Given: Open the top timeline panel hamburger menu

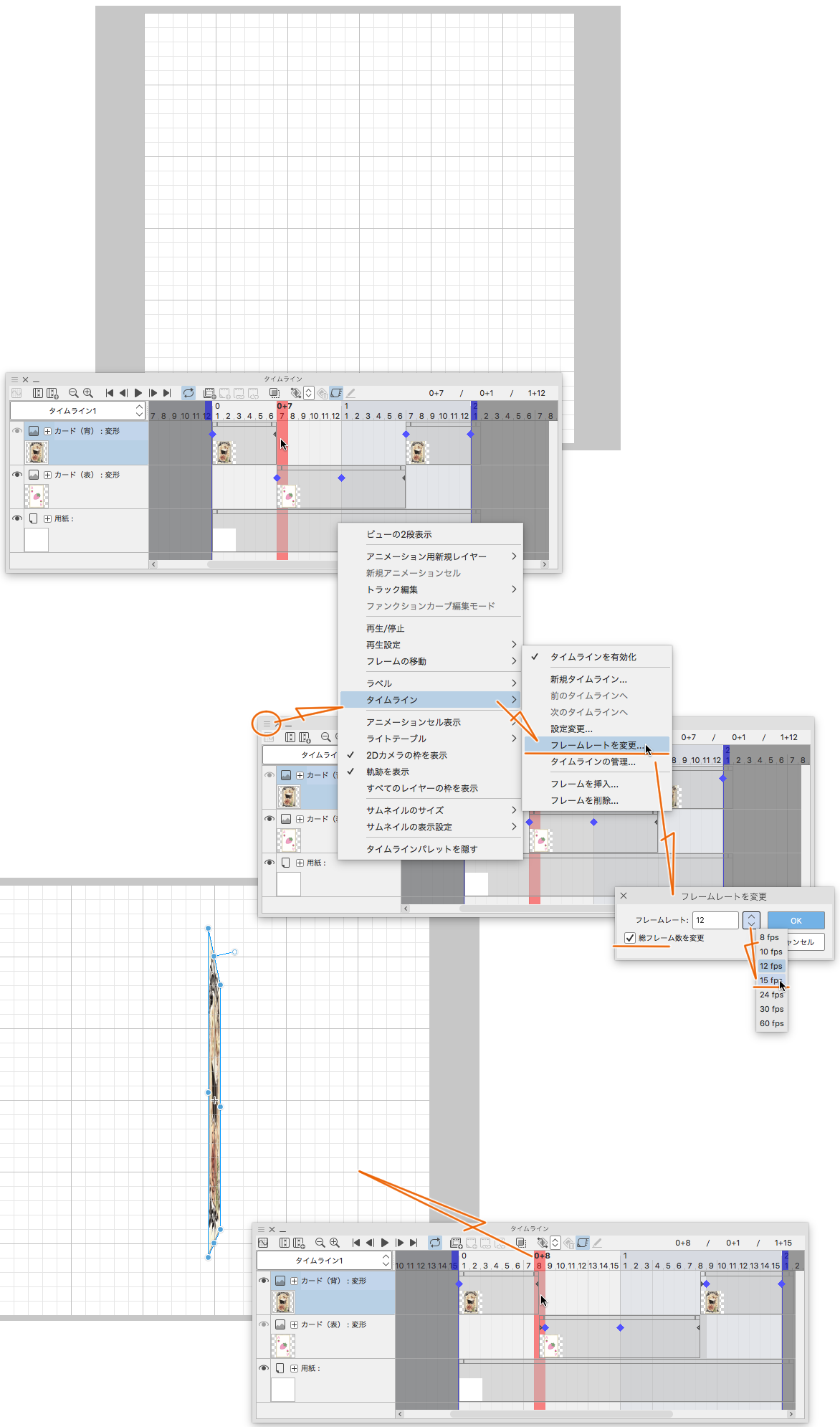Looking at the screenshot, I should point(14,379).
